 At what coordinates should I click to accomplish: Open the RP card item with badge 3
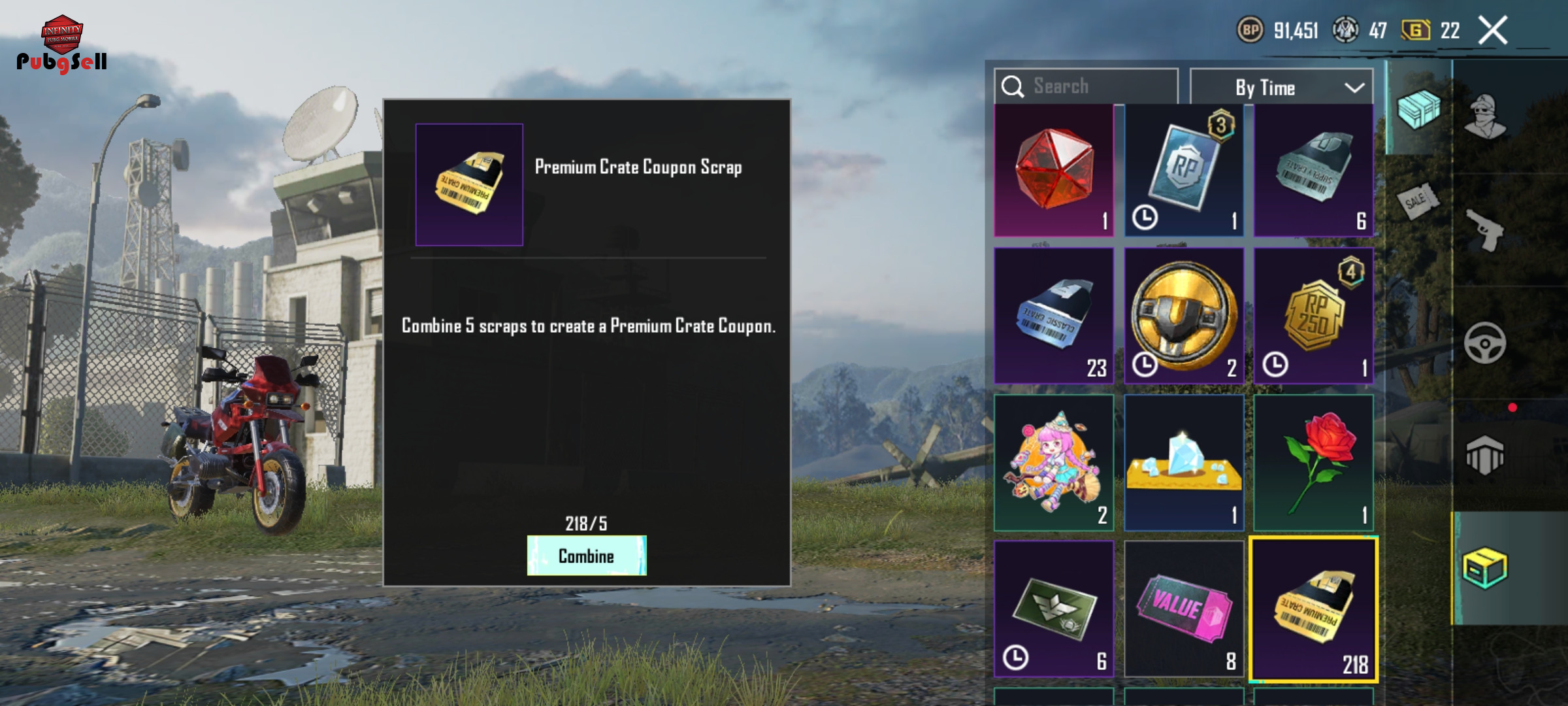[x=1184, y=169]
